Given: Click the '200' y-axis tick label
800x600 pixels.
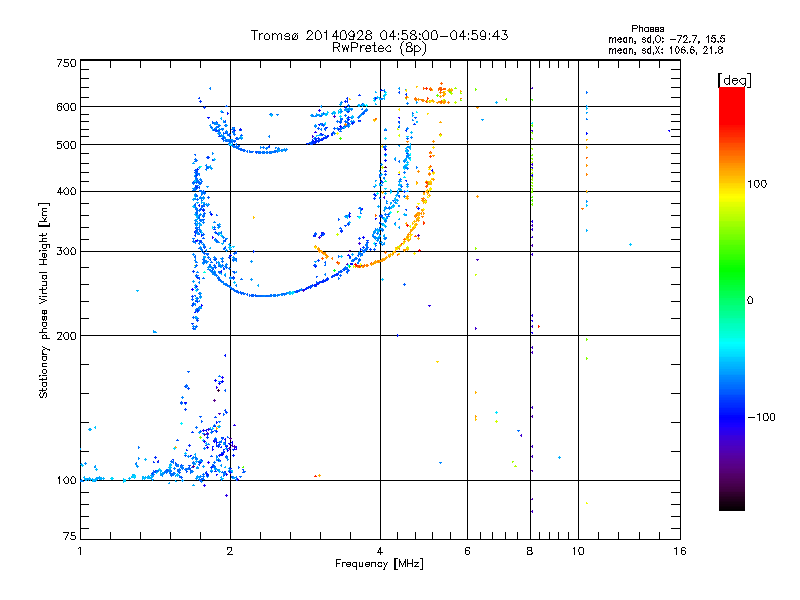Looking at the screenshot, I should point(66,336).
